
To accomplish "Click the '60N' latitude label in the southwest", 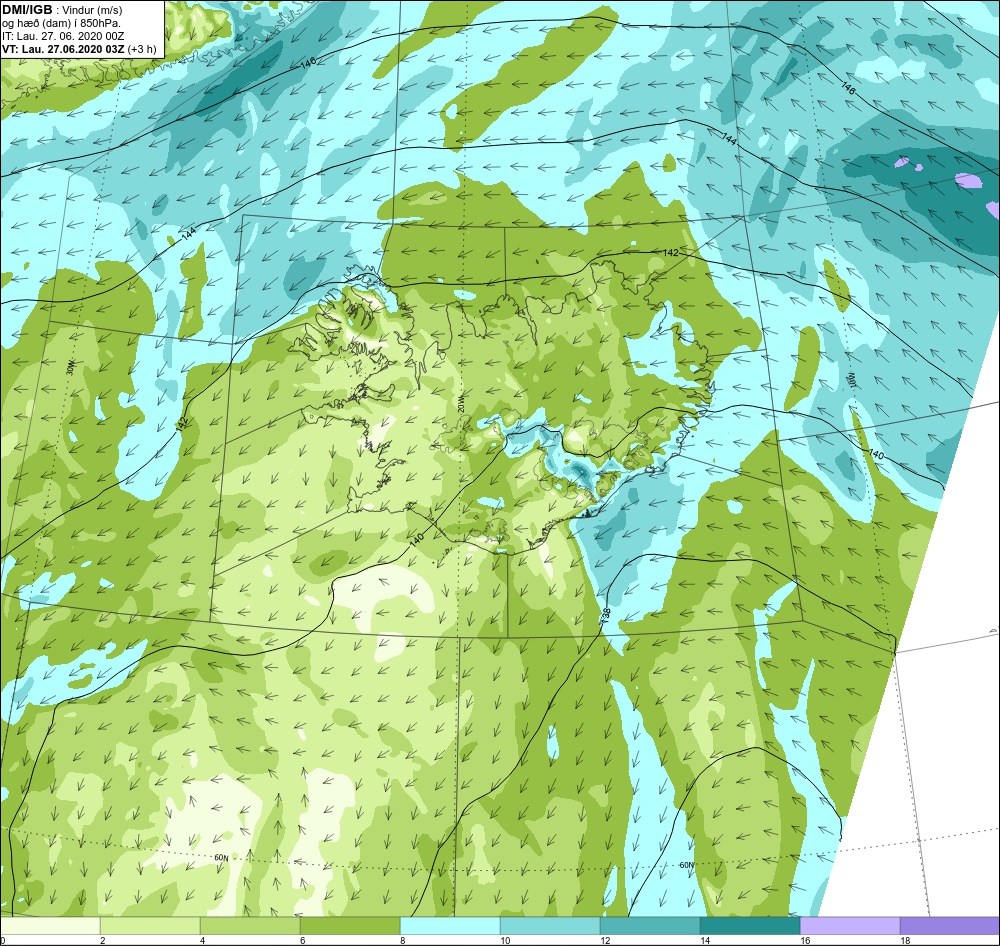I will tap(221, 858).
